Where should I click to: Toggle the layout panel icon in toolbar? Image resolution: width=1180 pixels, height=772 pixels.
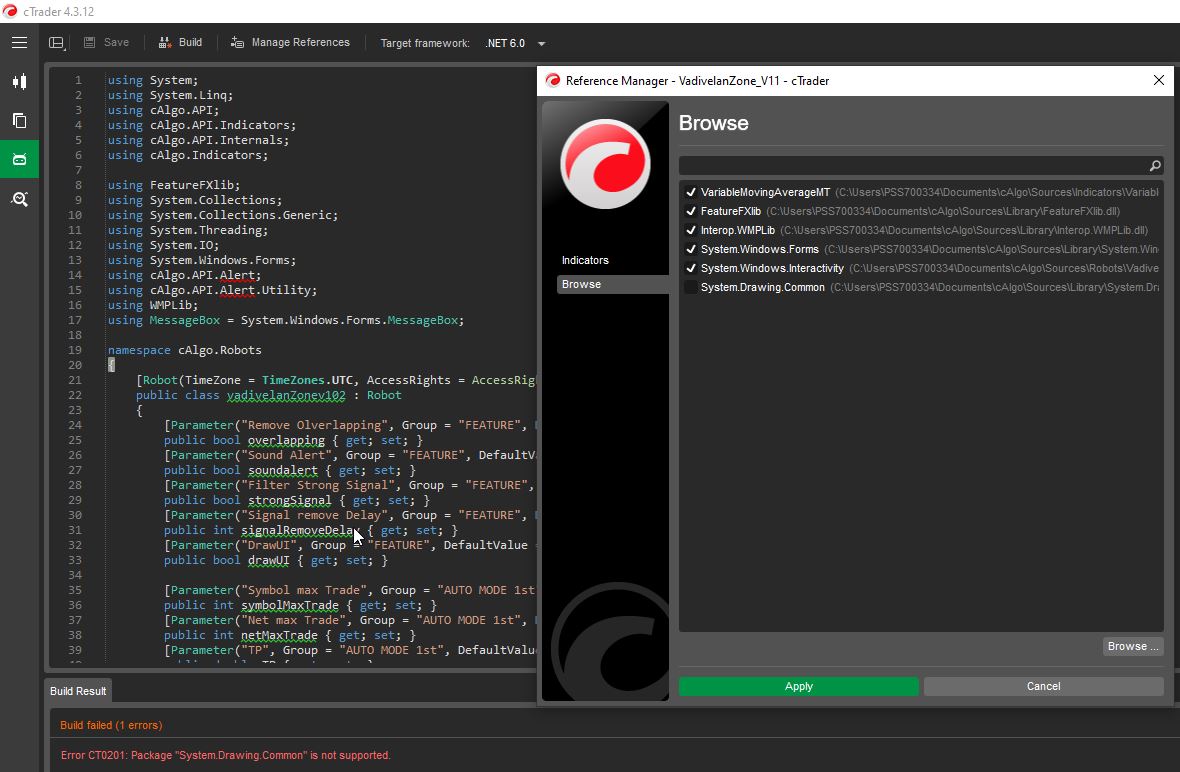point(56,43)
